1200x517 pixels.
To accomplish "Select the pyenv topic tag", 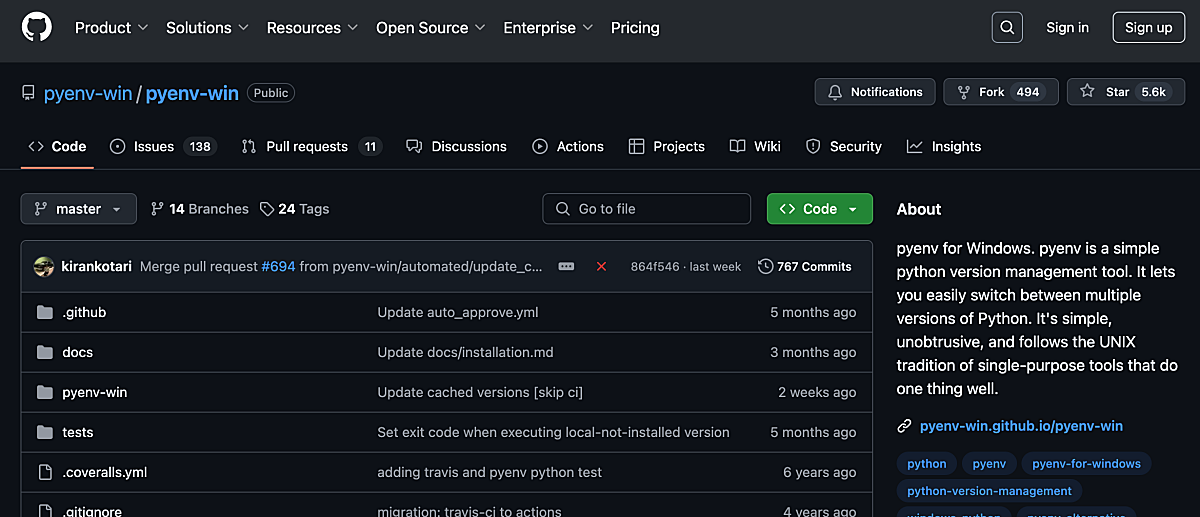I will pos(990,464).
